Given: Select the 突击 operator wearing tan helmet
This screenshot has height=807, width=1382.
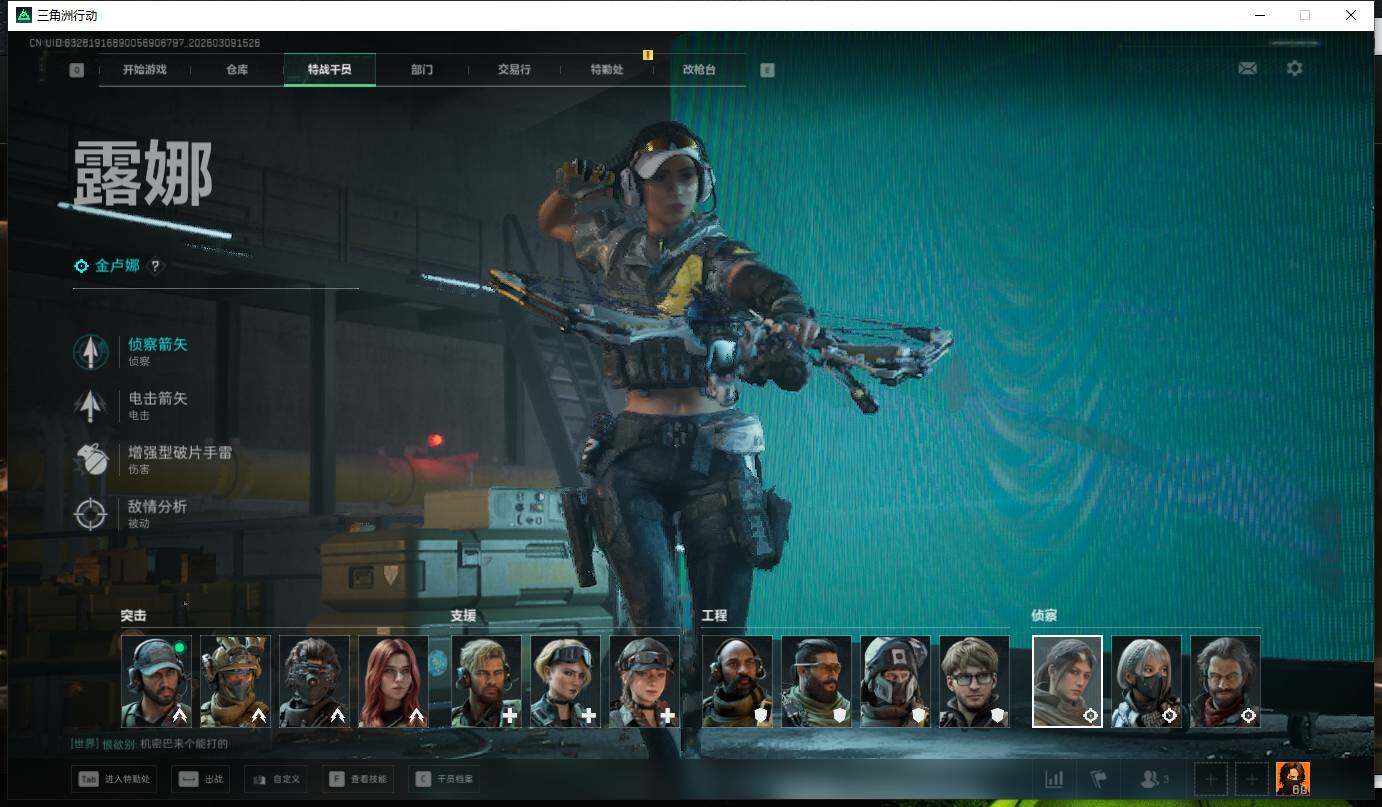Looking at the screenshot, I should (235, 681).
